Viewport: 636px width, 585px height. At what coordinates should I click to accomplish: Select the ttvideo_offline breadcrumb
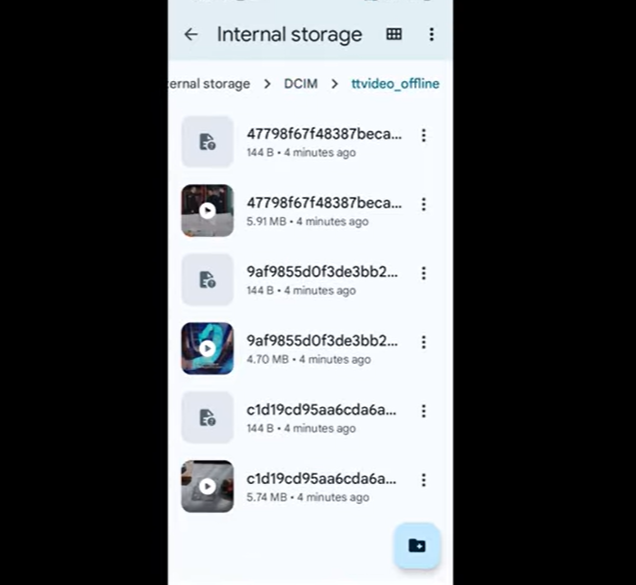395,84
